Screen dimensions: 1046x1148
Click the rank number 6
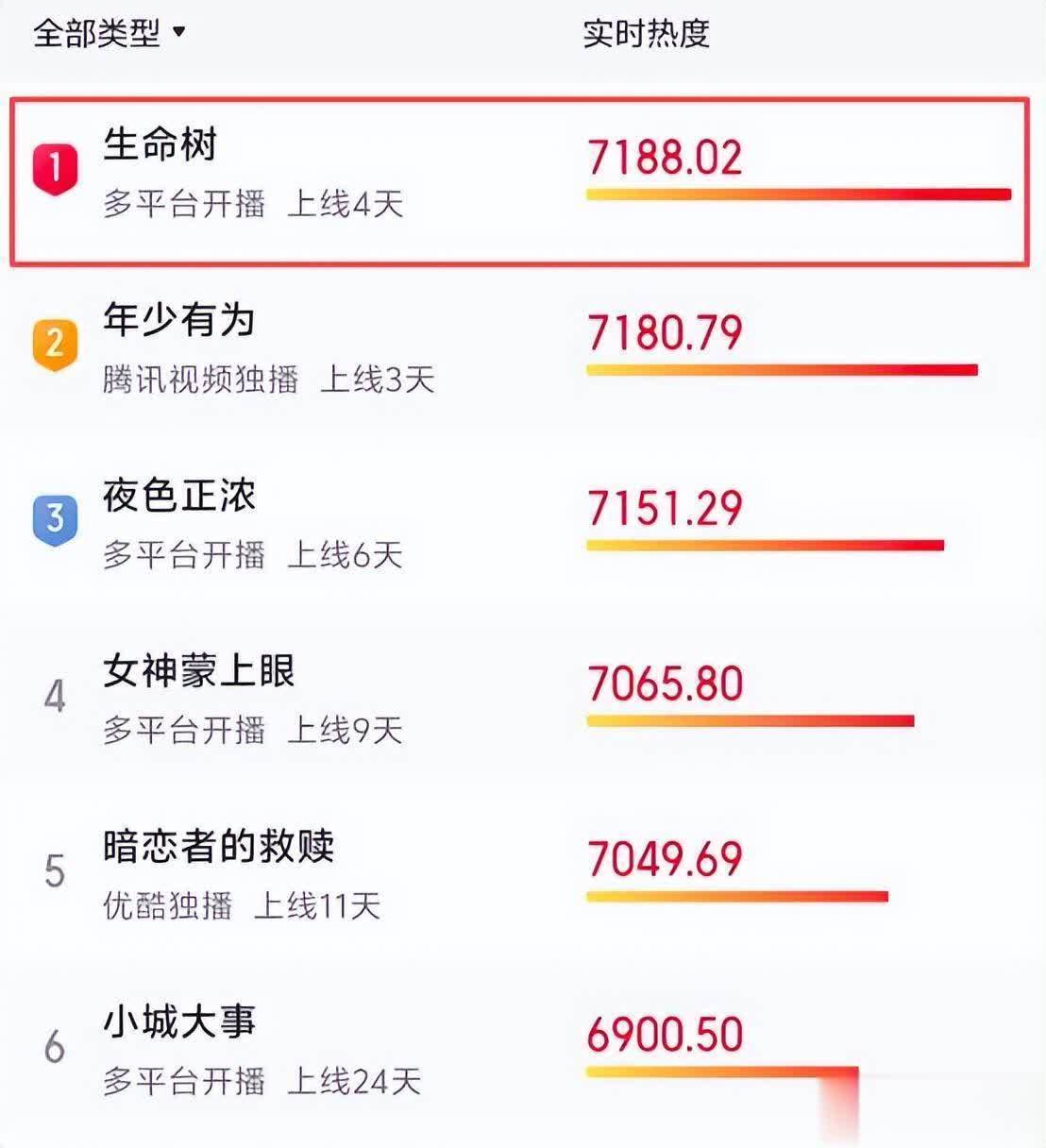[55, 1047]
